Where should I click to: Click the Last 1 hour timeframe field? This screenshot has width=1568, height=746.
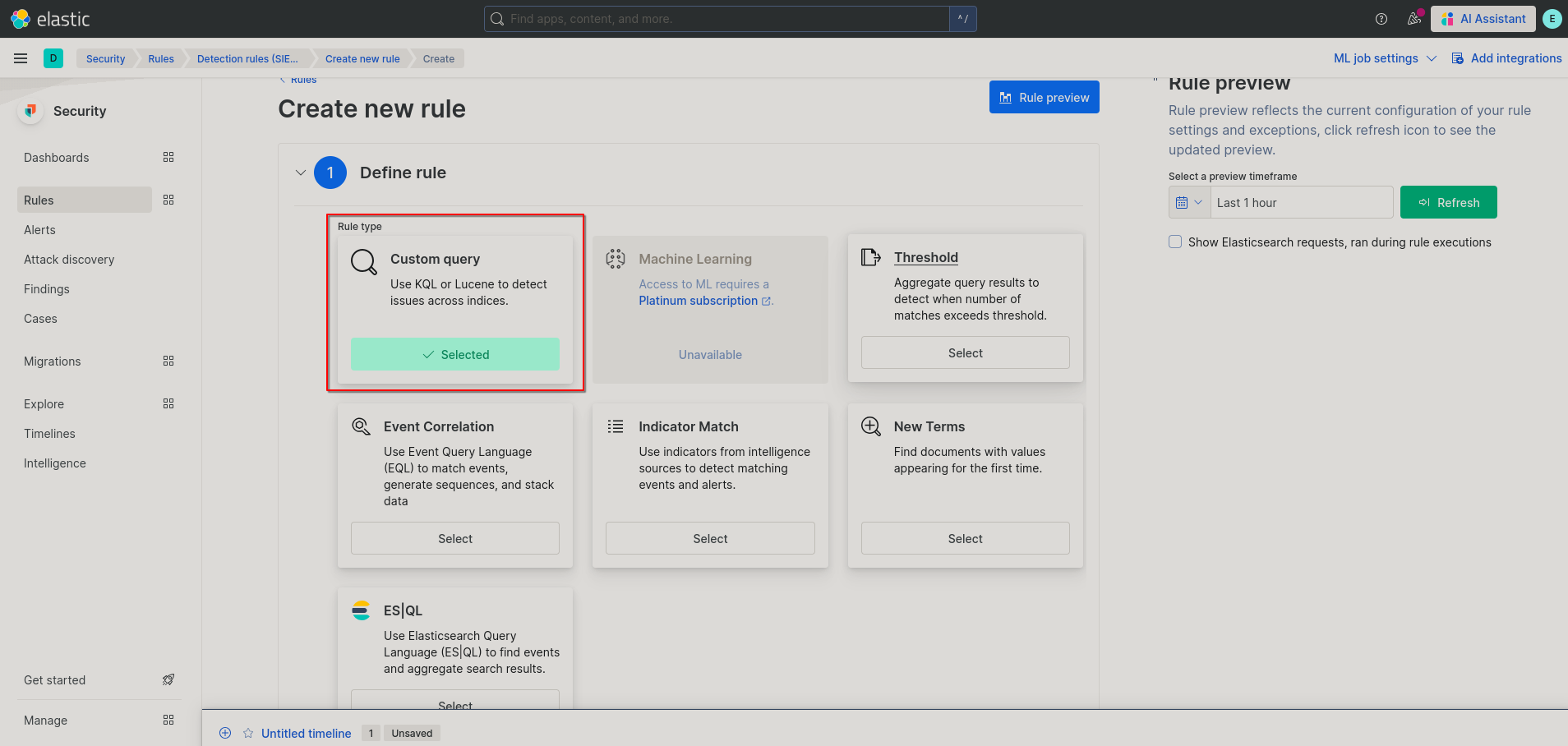1302,202
